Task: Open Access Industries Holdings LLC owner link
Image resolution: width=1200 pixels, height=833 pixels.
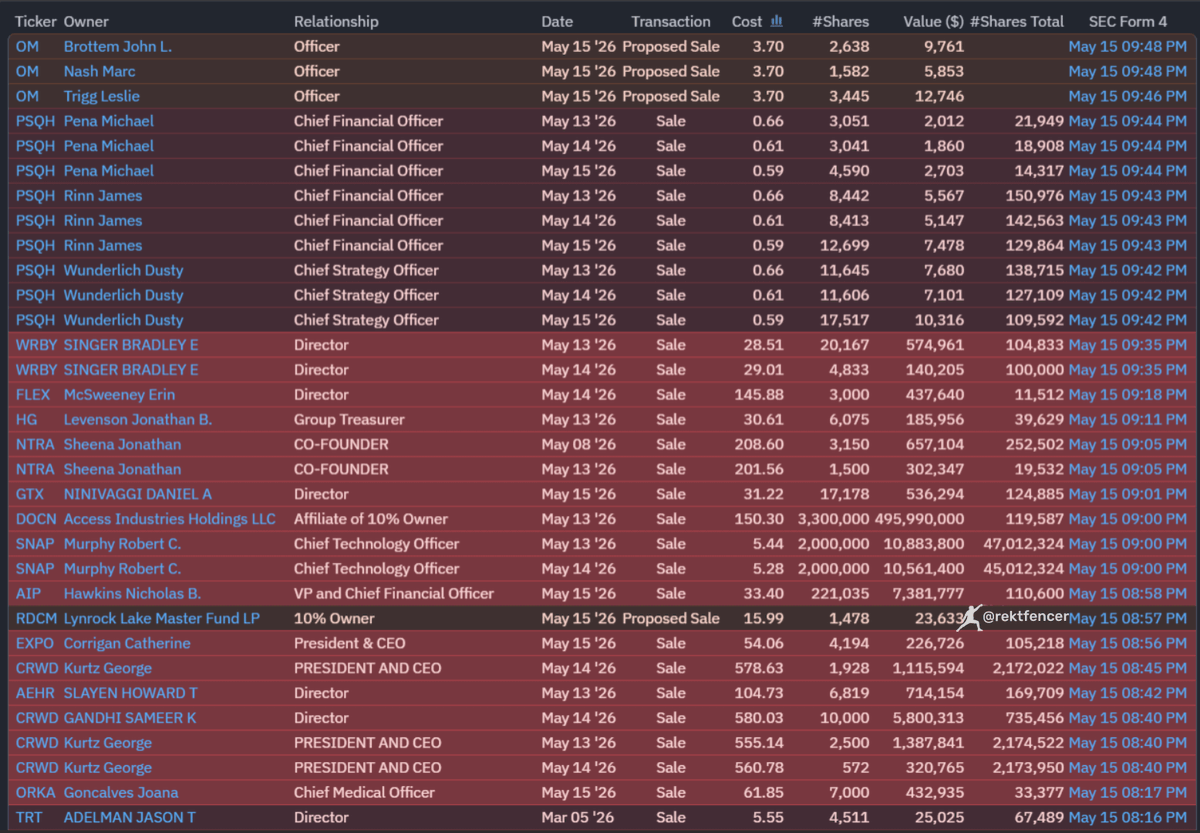Action: (169, 519)
